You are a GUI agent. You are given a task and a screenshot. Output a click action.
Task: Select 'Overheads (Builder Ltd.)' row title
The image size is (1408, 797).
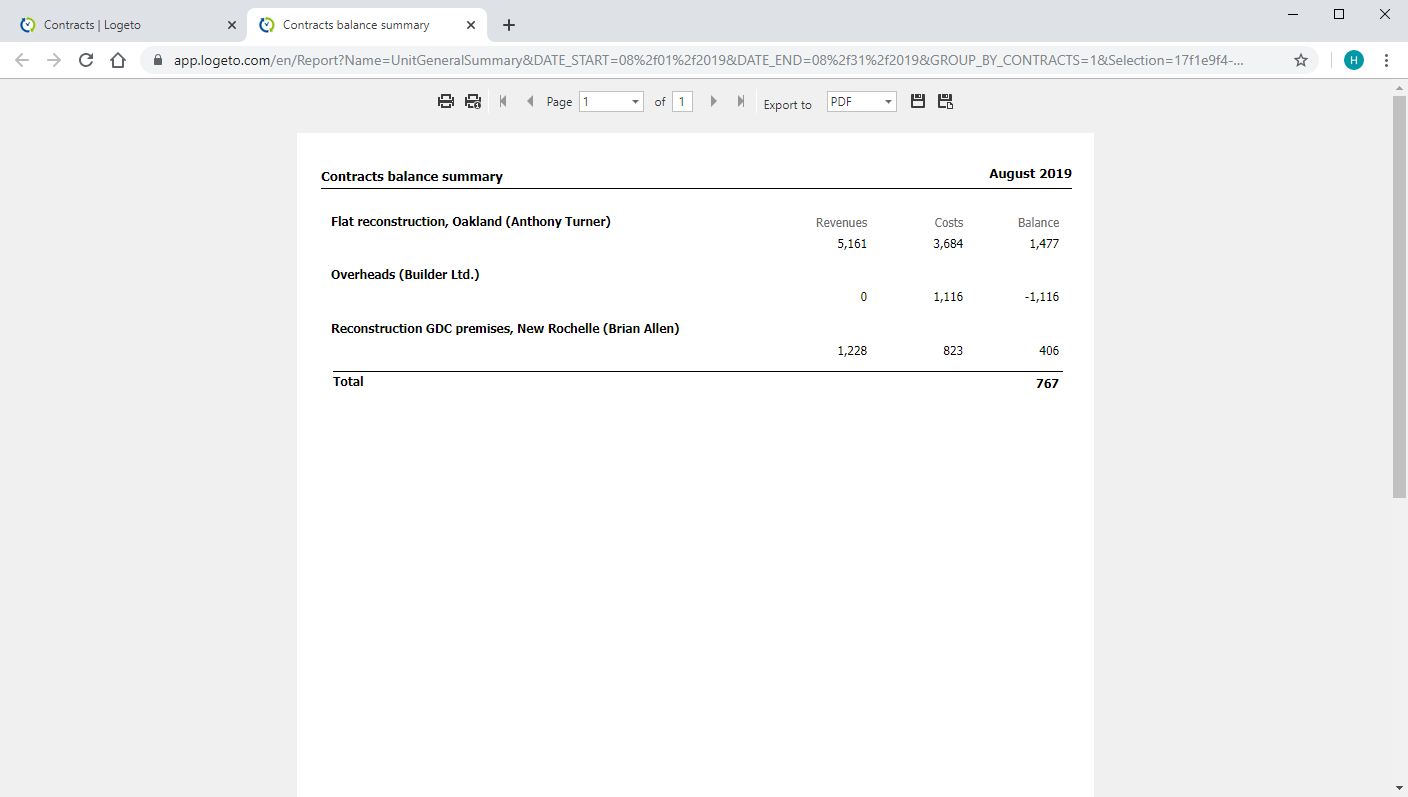(405, 275)
